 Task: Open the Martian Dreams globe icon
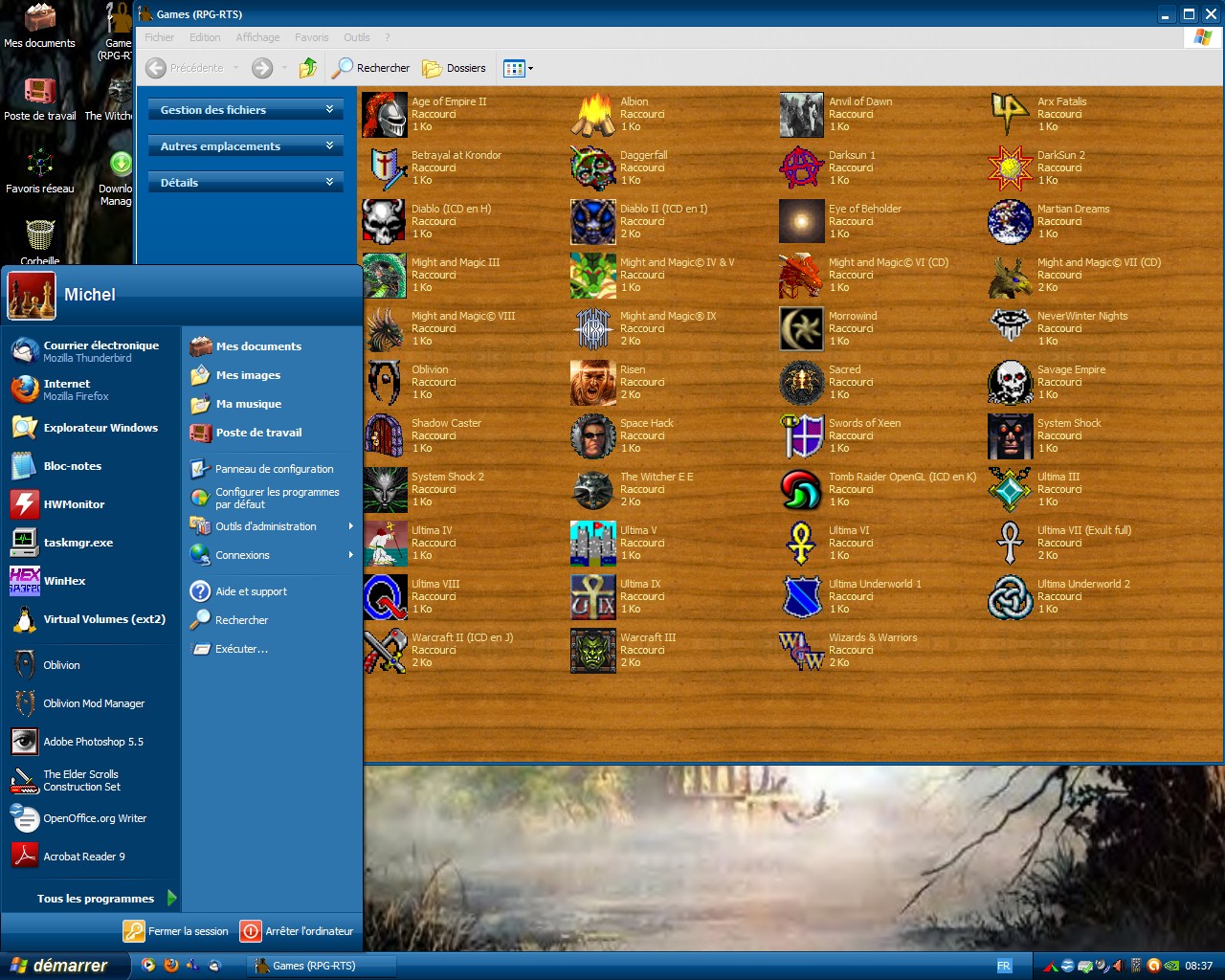(1011, 222)
